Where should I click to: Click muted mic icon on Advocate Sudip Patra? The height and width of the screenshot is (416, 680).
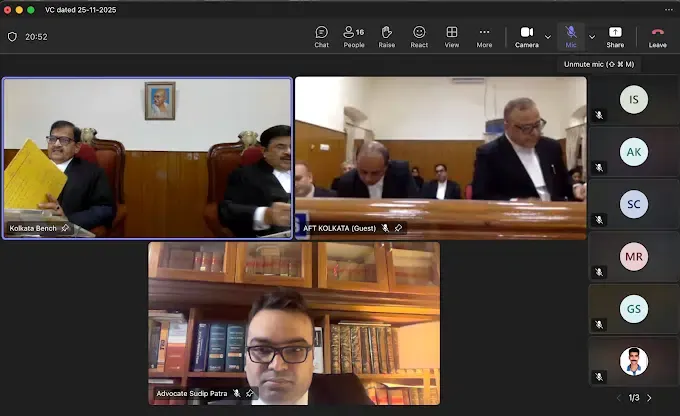point(236,393)
